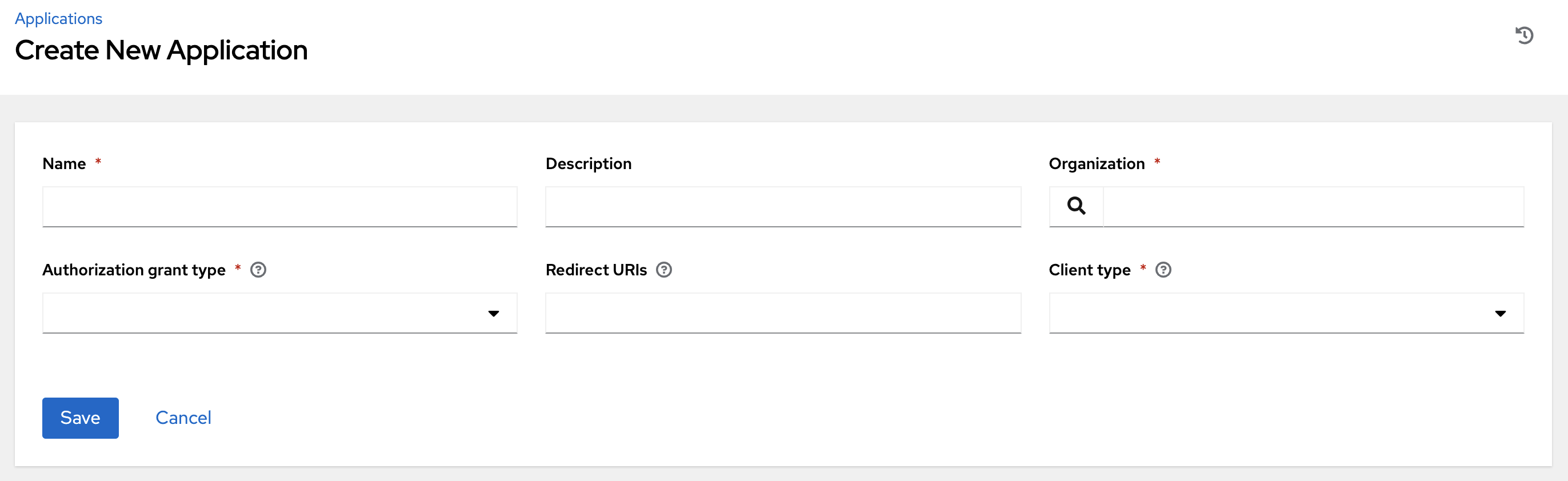Click the magnifying glass to browse organizations
1568x481 pixels.
coord(1075,206)
